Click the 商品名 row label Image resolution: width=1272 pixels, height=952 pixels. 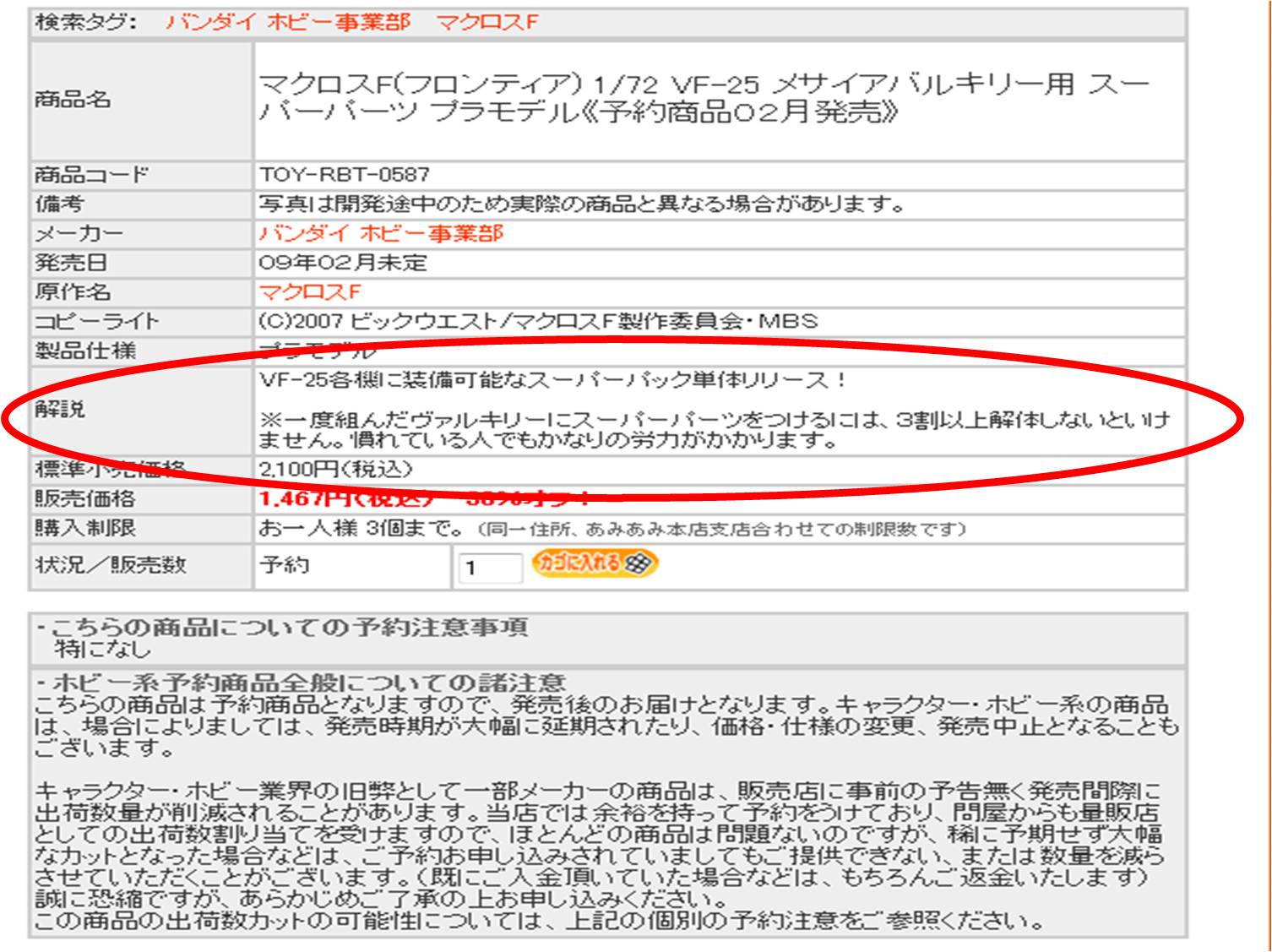pyautogui.click(x=73, y=100)
